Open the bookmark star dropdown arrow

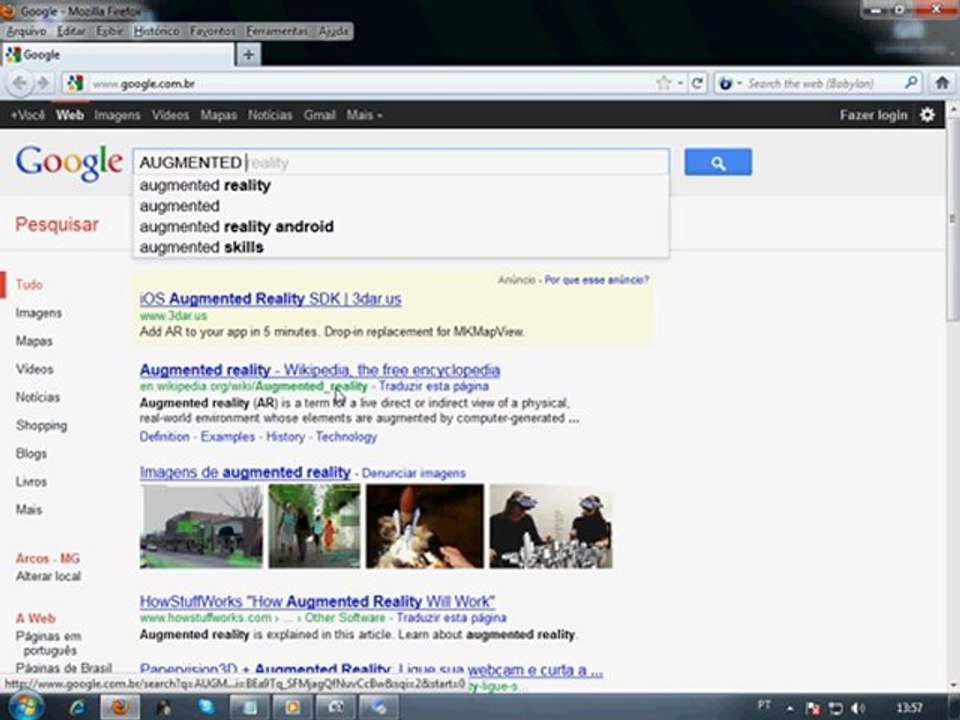pyautogui.click(x=680, y=83)
